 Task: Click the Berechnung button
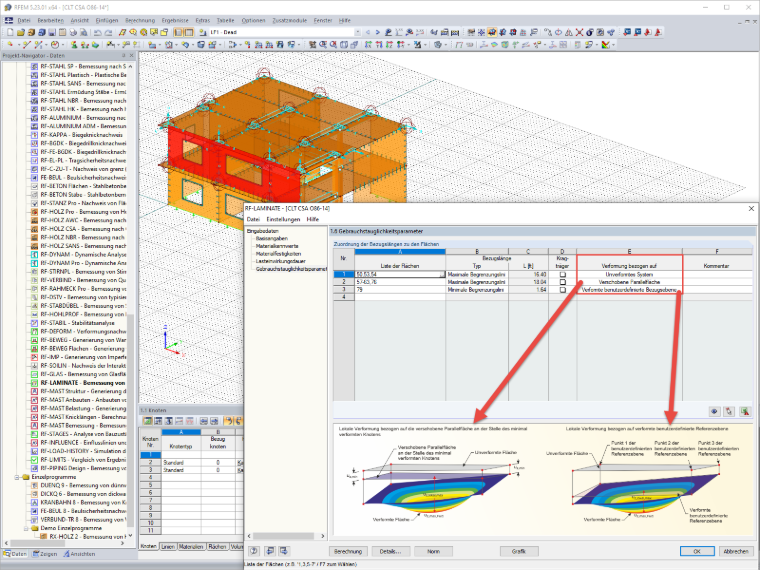[x=348, y=552]
